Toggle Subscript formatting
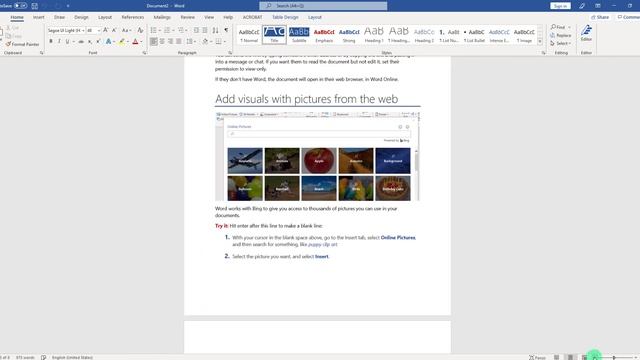 [x=90, y=41]
